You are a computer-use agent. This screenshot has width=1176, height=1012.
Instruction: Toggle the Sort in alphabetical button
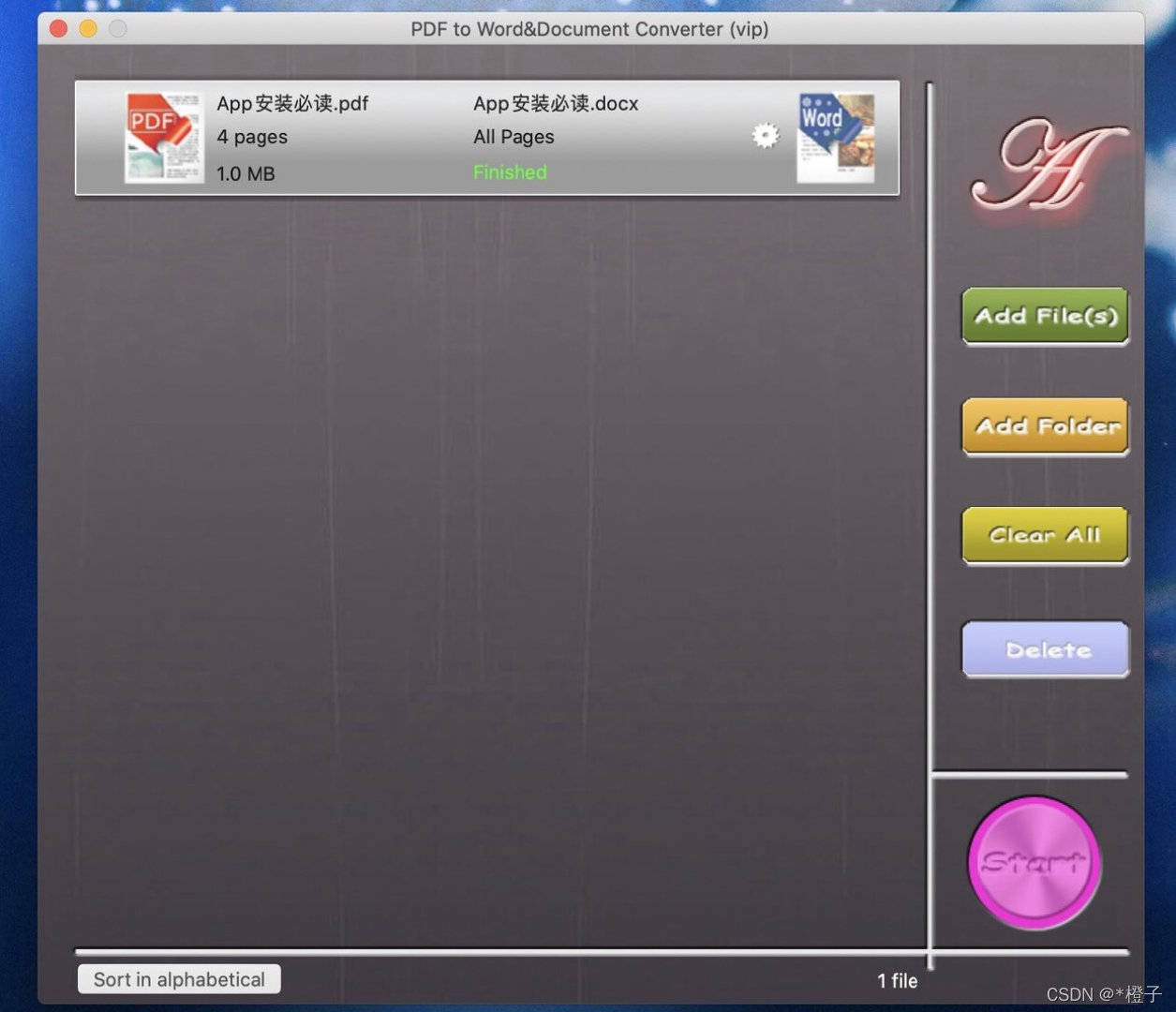click(x=179, y=979)
